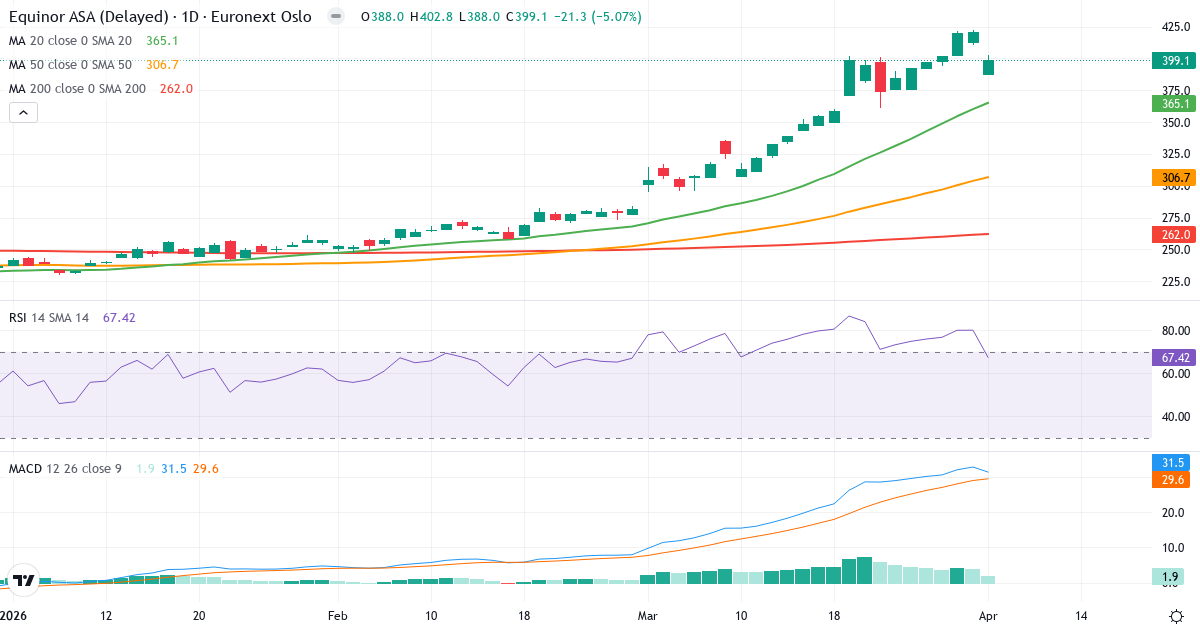Image resolution: width=1200 pixels, height=630 pixels.
Task: Click the Equinor ASA symbol title
Action: 160,17
